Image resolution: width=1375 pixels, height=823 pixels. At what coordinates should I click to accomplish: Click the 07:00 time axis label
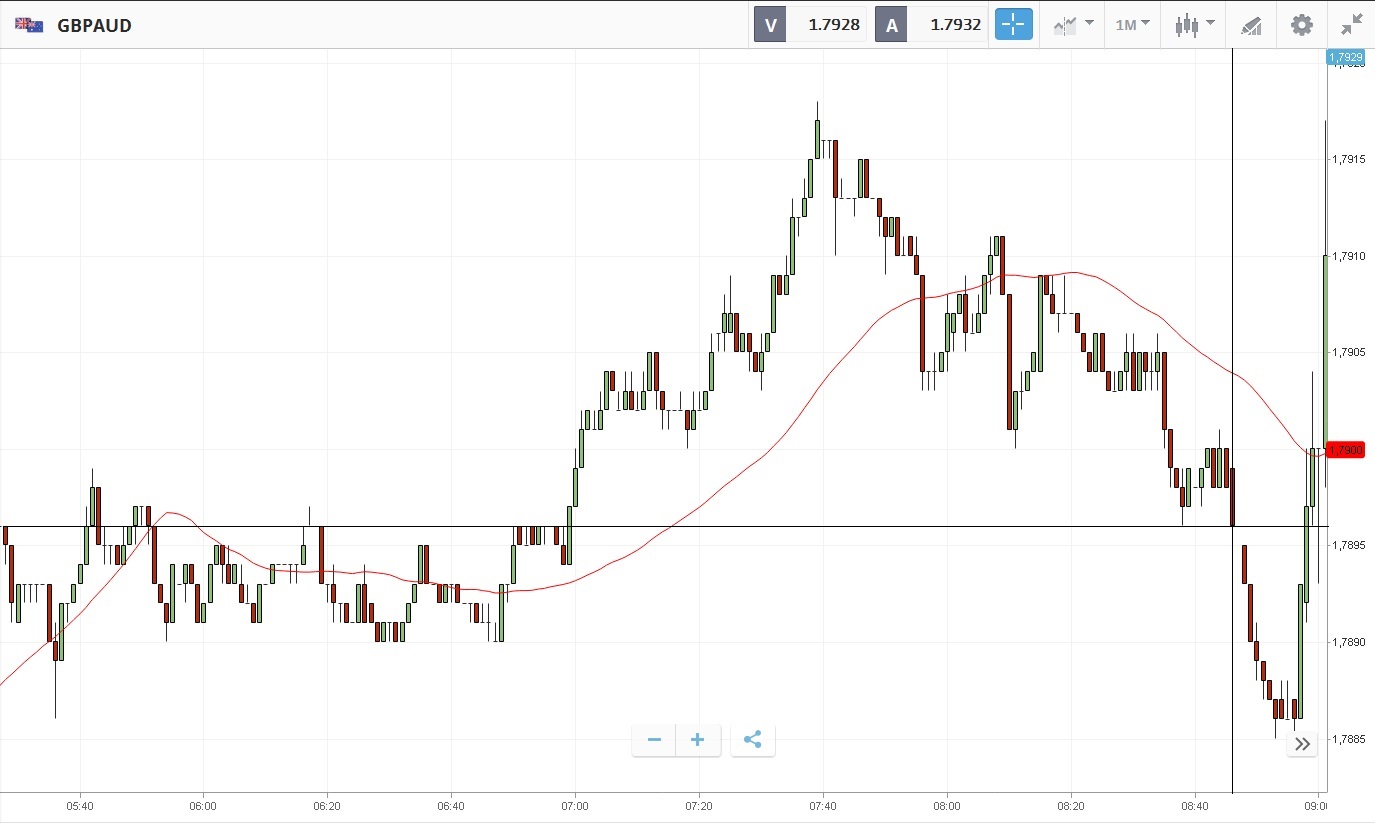point(575,805)
